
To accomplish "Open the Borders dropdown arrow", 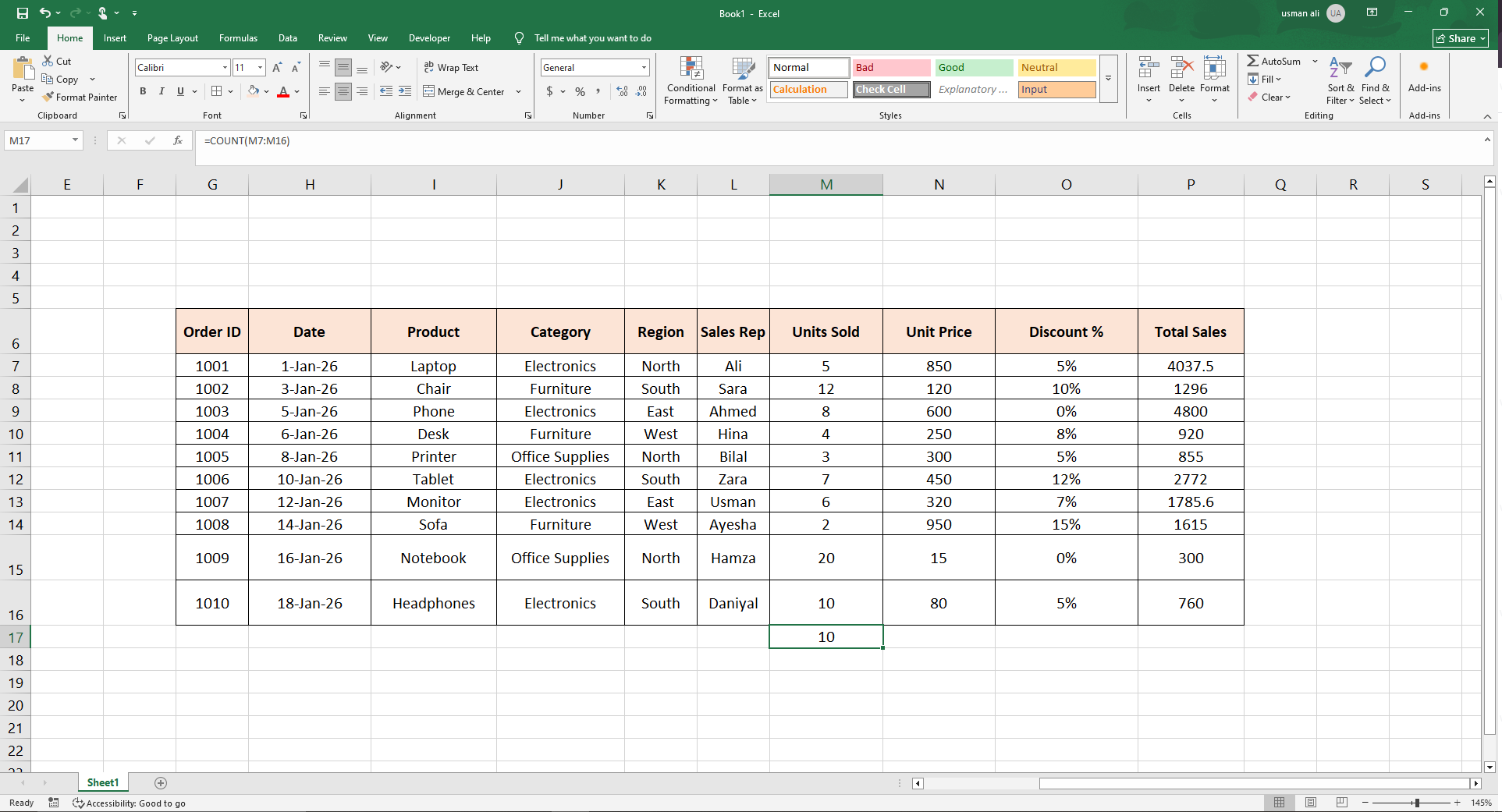I will (231, 92).
